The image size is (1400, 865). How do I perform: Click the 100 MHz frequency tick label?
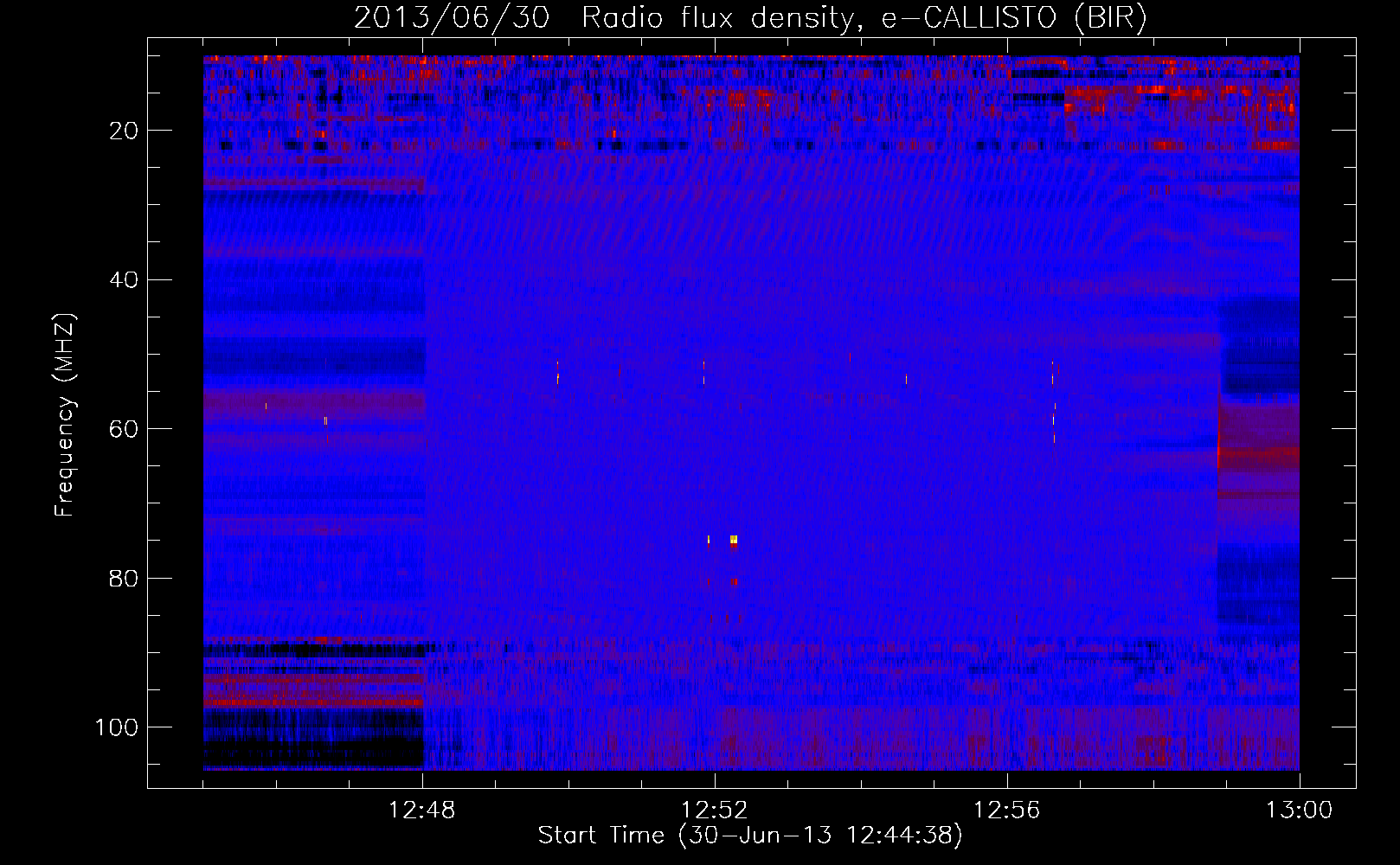point(117,727)
